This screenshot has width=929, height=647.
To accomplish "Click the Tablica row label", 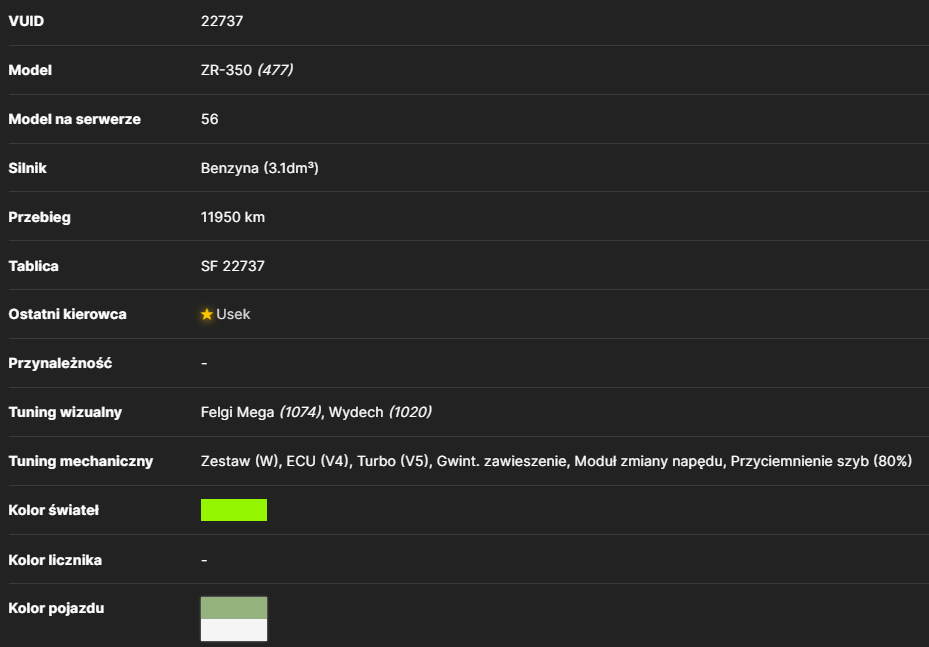I will click(33, 266).
